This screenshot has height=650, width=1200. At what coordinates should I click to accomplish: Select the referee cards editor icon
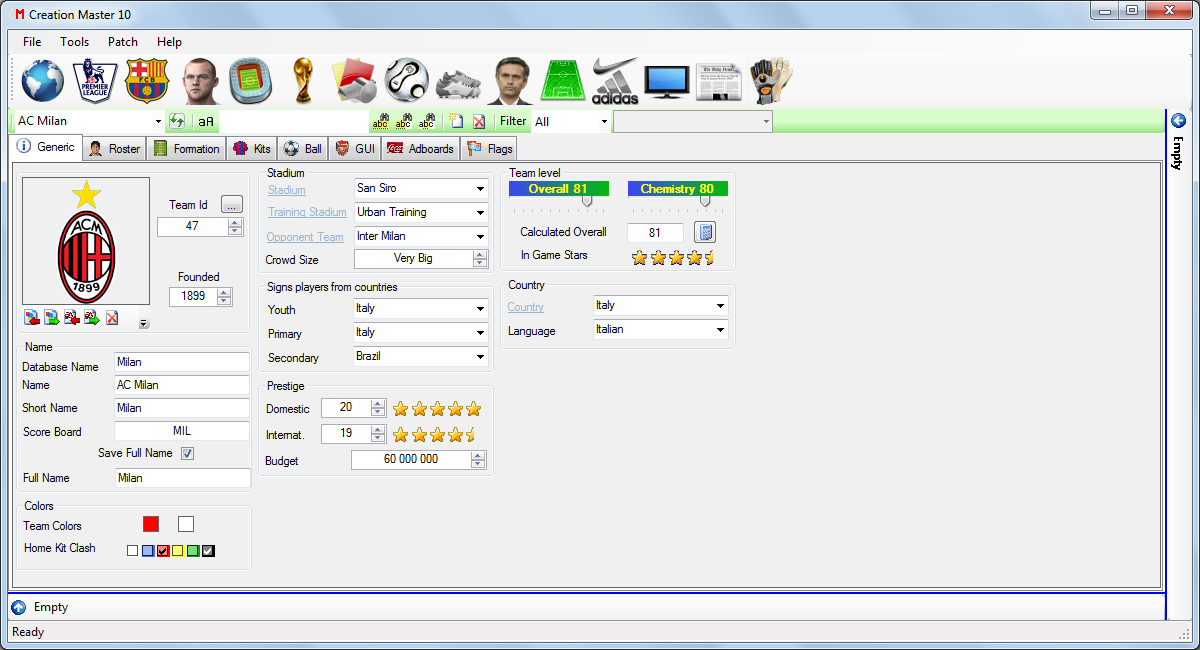pyautogui.click(x=355, y=81)
